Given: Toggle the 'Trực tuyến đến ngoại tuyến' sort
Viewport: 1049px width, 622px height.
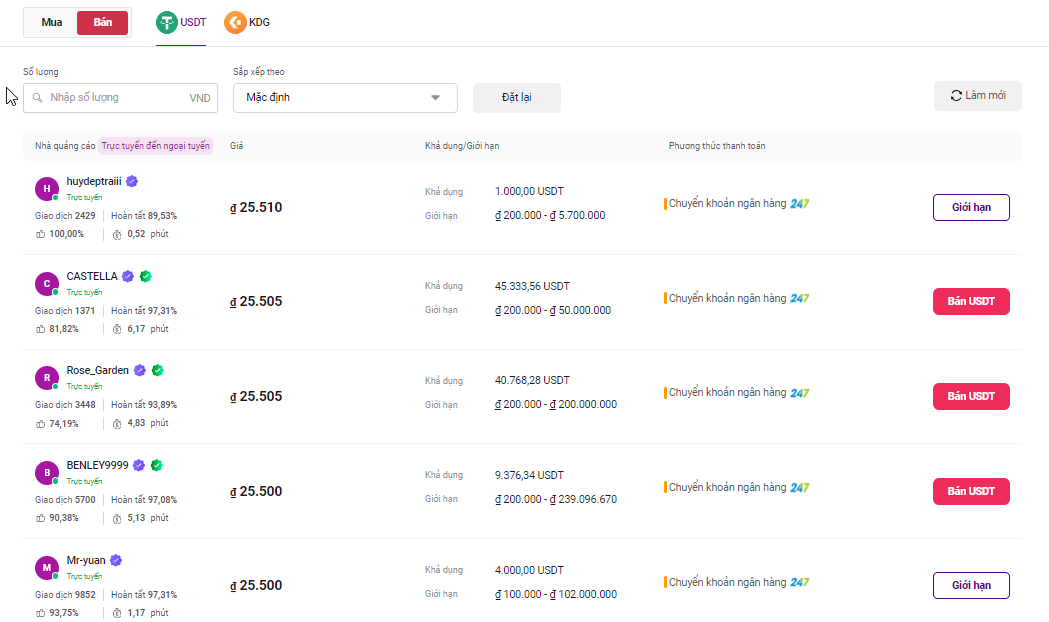Looking at the screenshot, I should point(156,146).
